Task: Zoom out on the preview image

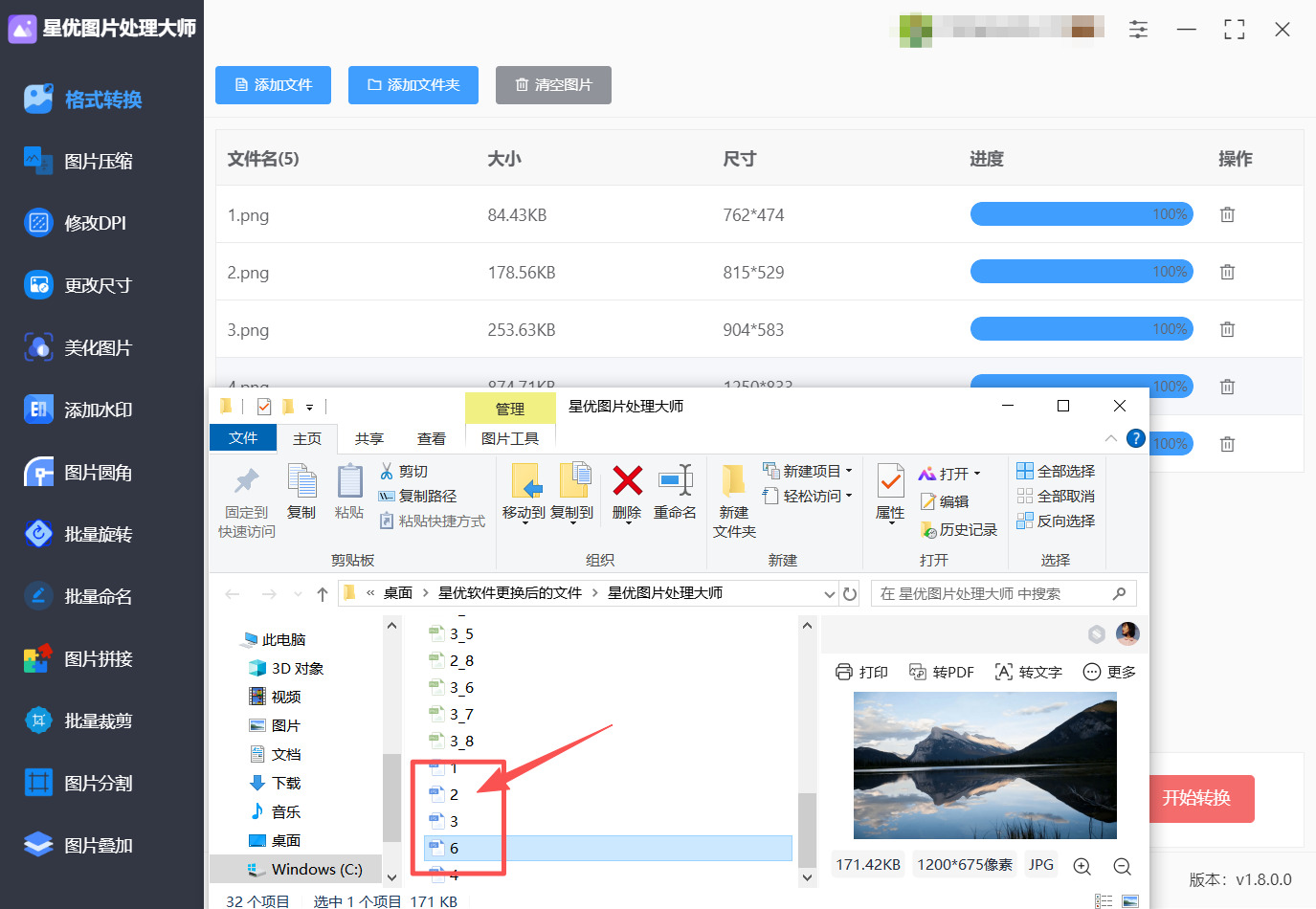Action: [1122, 866]
